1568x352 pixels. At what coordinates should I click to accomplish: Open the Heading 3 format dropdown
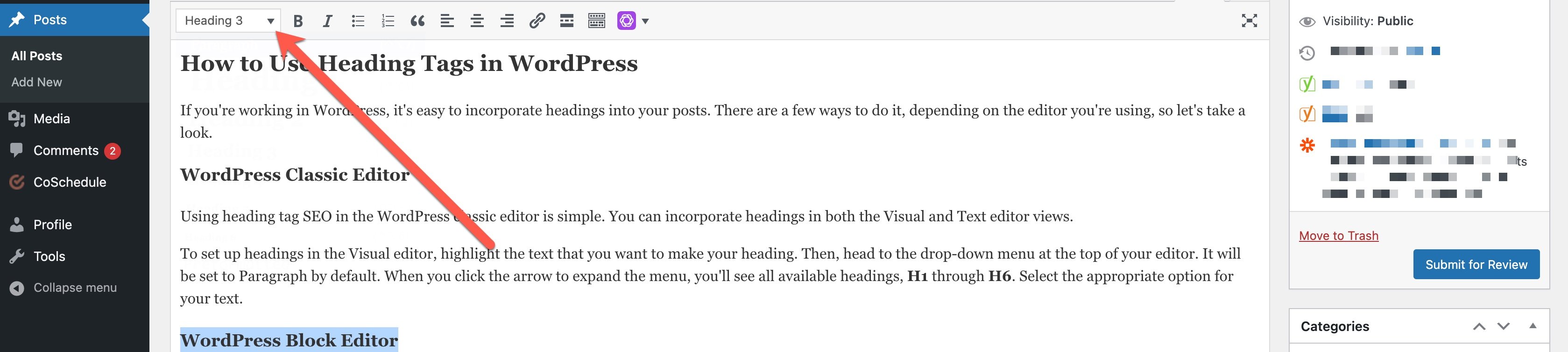coord(228,21)
